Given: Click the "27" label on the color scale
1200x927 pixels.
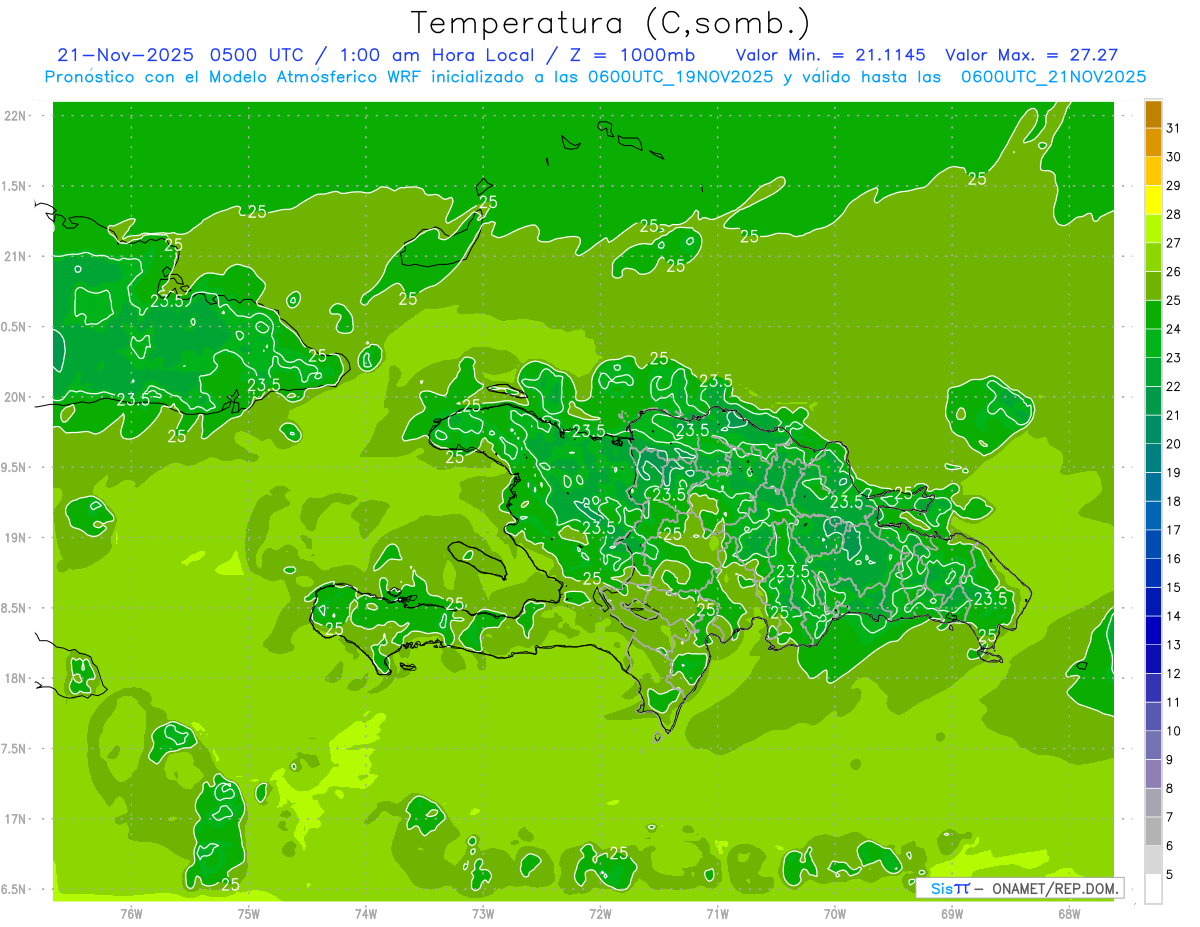Looking at the screenshot, I should pos(1174,243).
